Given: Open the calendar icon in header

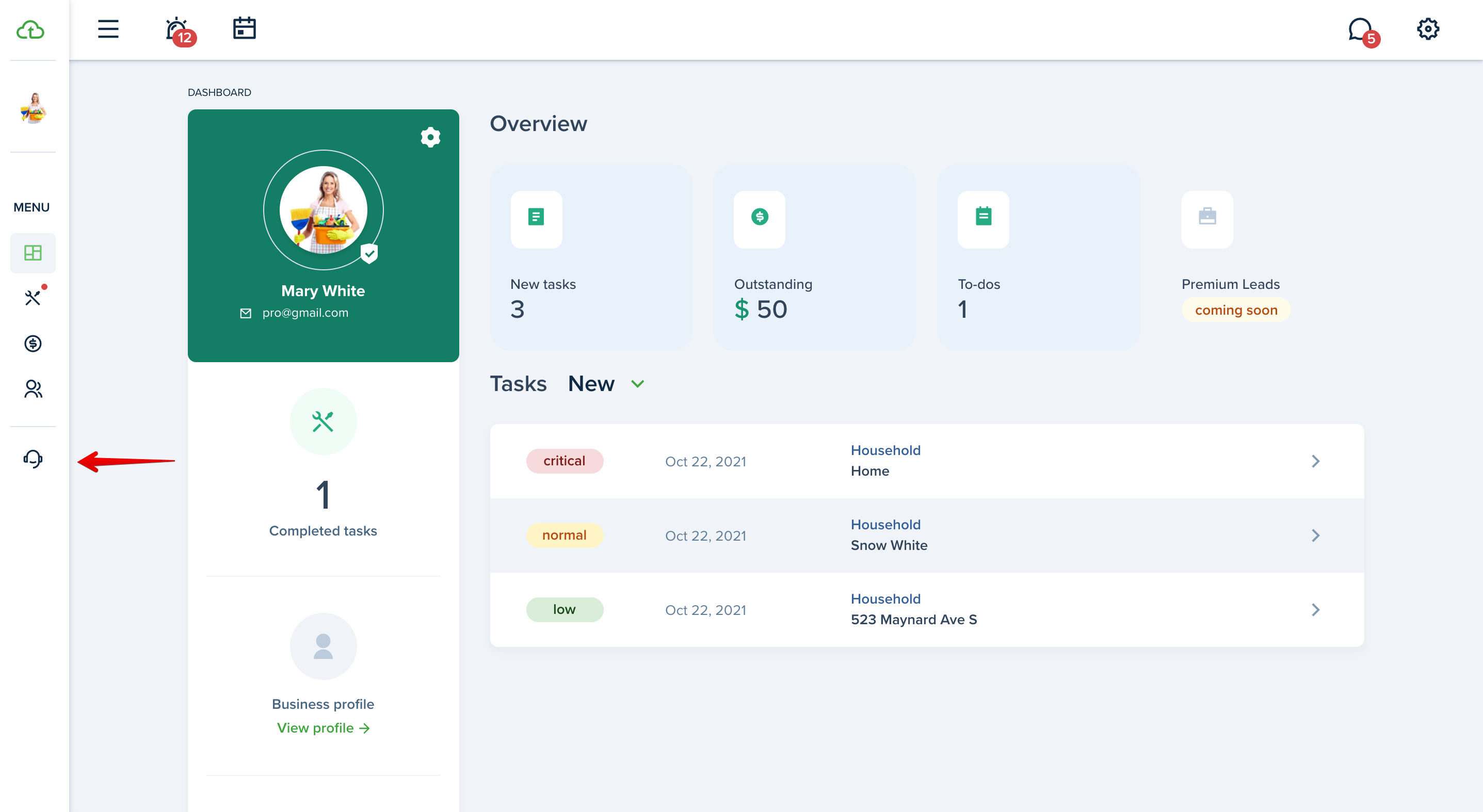Looking at the screenshot, I should [244, 28].
